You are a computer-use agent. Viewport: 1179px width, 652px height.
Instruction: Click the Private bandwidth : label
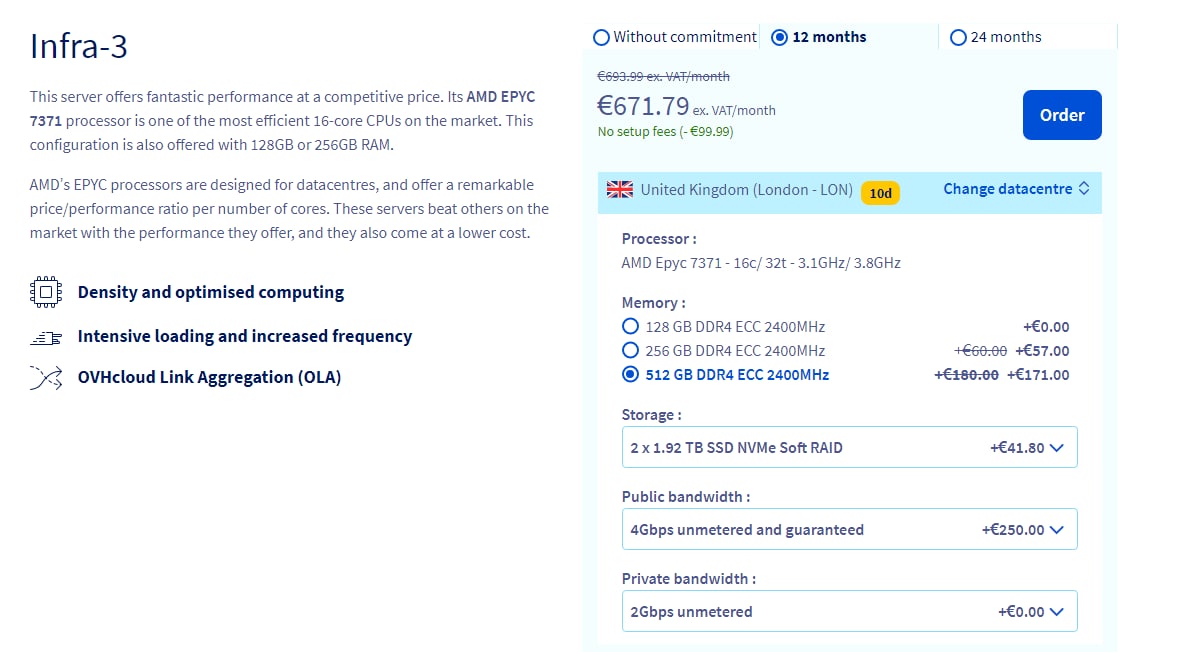689,579
